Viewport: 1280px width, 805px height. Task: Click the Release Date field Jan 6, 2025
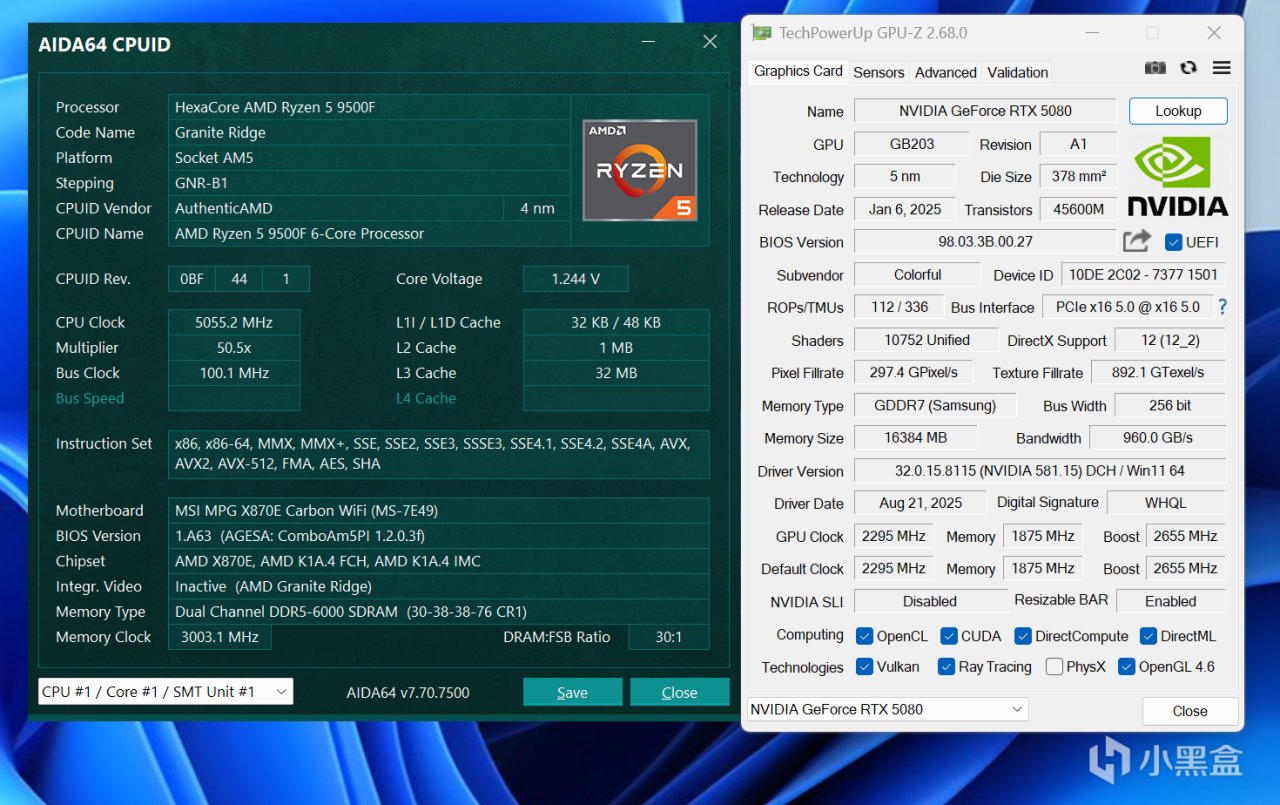click(x=905, y=210)
